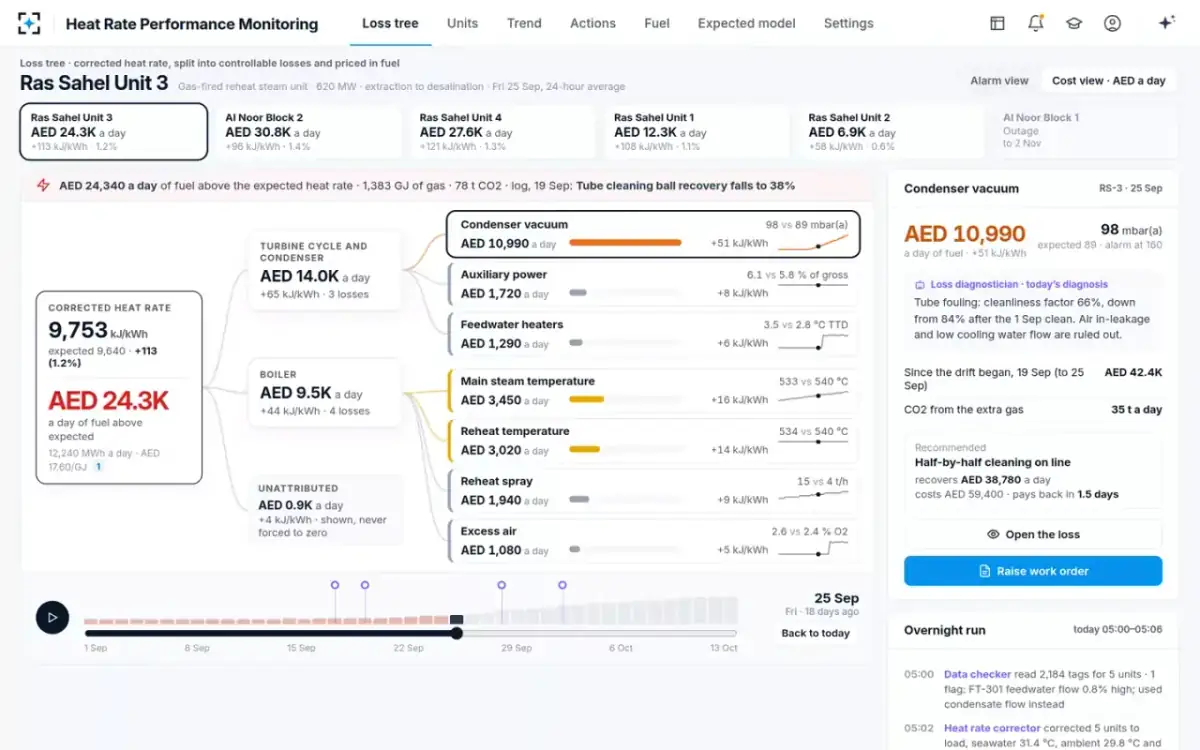
Task: Select the Al Noor Block 1 outage card
Action: point(1085,131)
